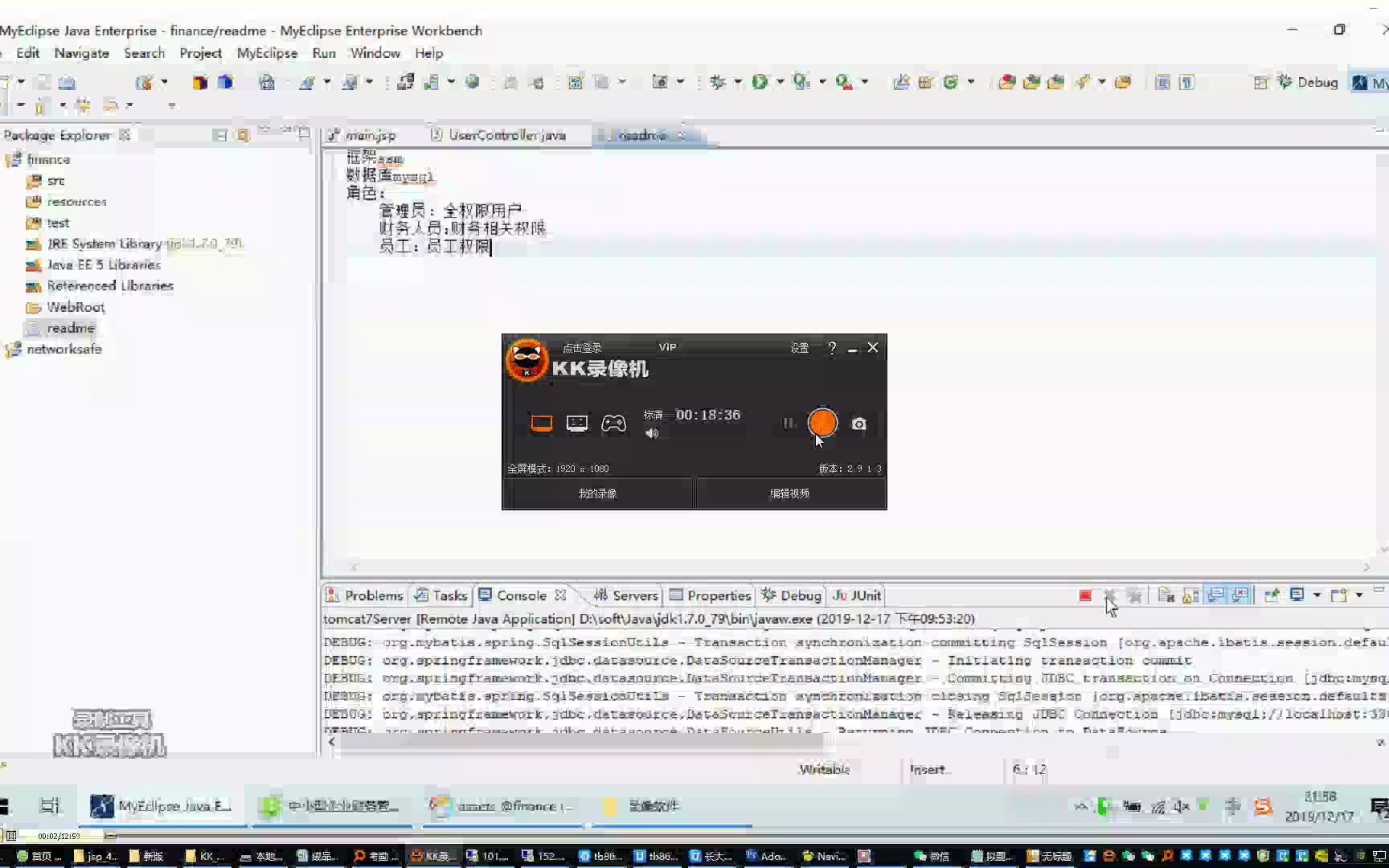Open 我的录像 (My Recordings) in KK录像机
The height and width of the screenshot is (868, 1389).
[597, 493]
